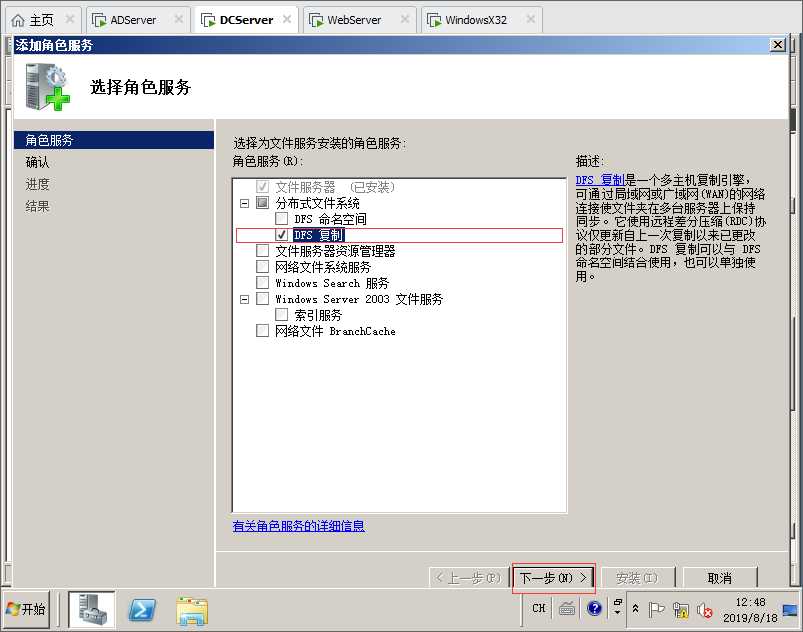Click the 安装(I) install button
803x632 pixels.
click(637, 578)
